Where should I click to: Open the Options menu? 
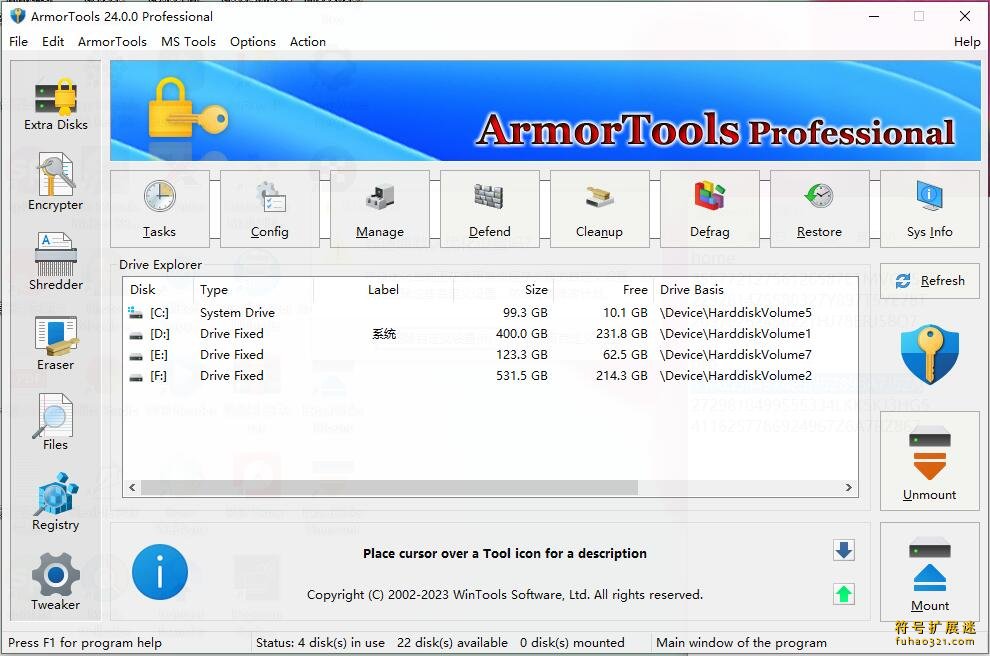click(x=253, y=42)
